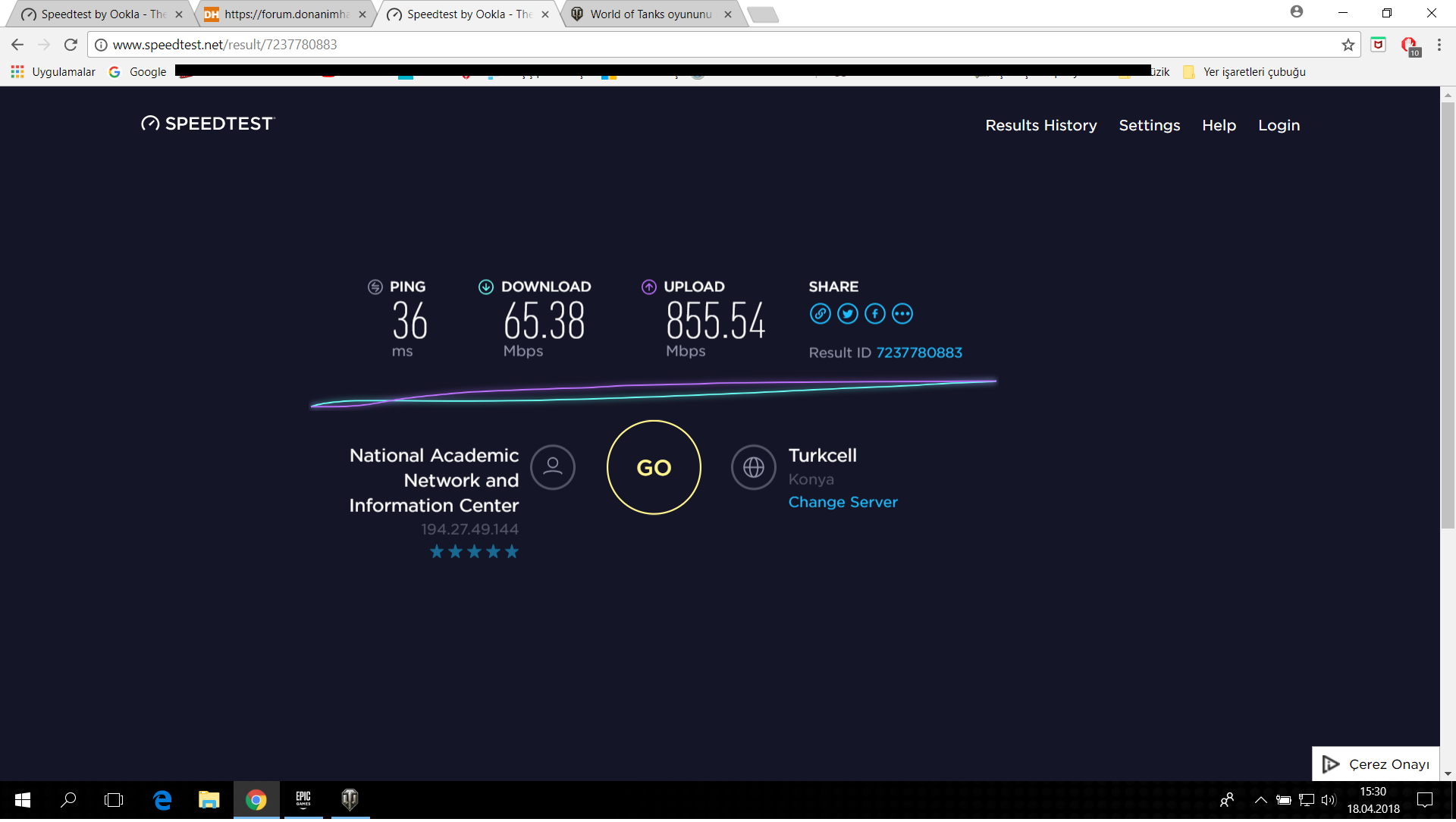
Task: Open File Explorer from taskbar
Action: [209, 800]
